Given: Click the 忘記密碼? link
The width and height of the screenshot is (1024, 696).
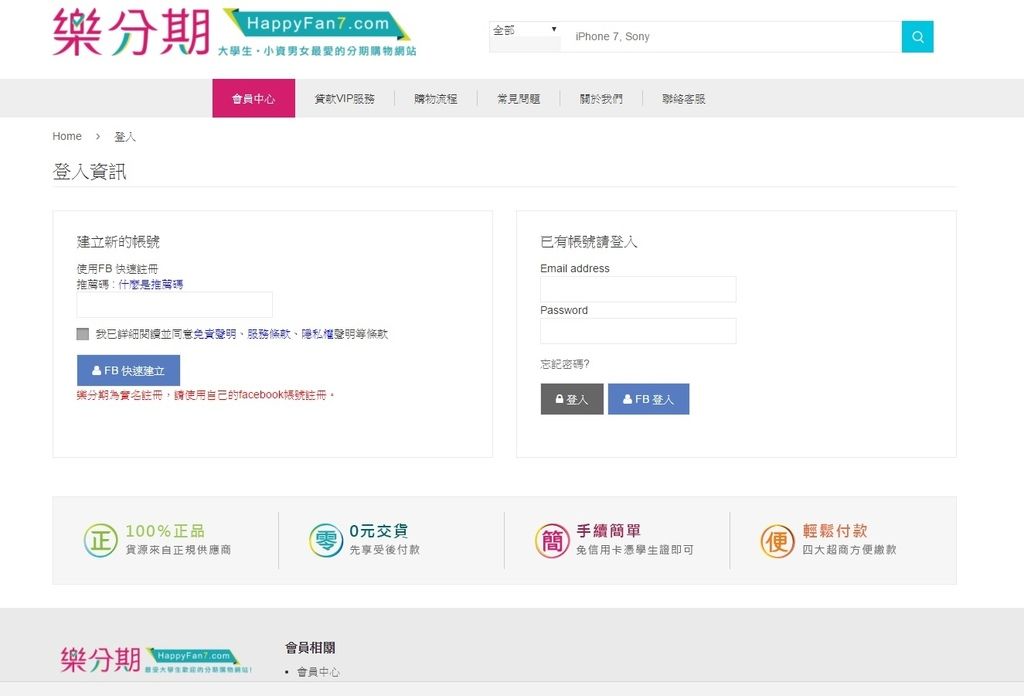Looking at the screenshot, I should 565,364.
